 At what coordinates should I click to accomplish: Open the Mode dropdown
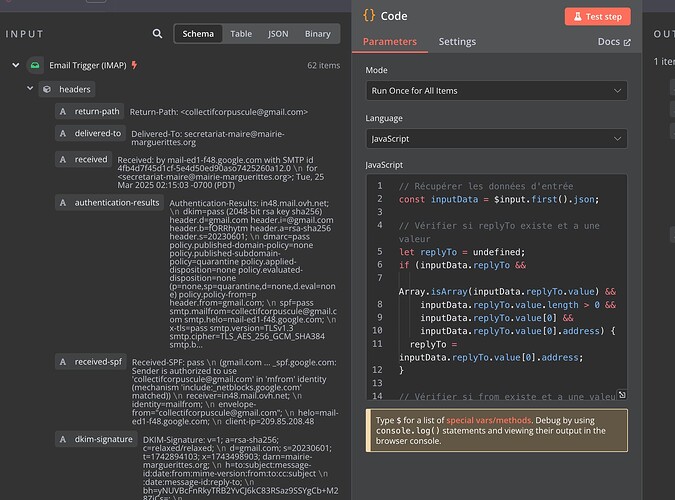[496, 91]
